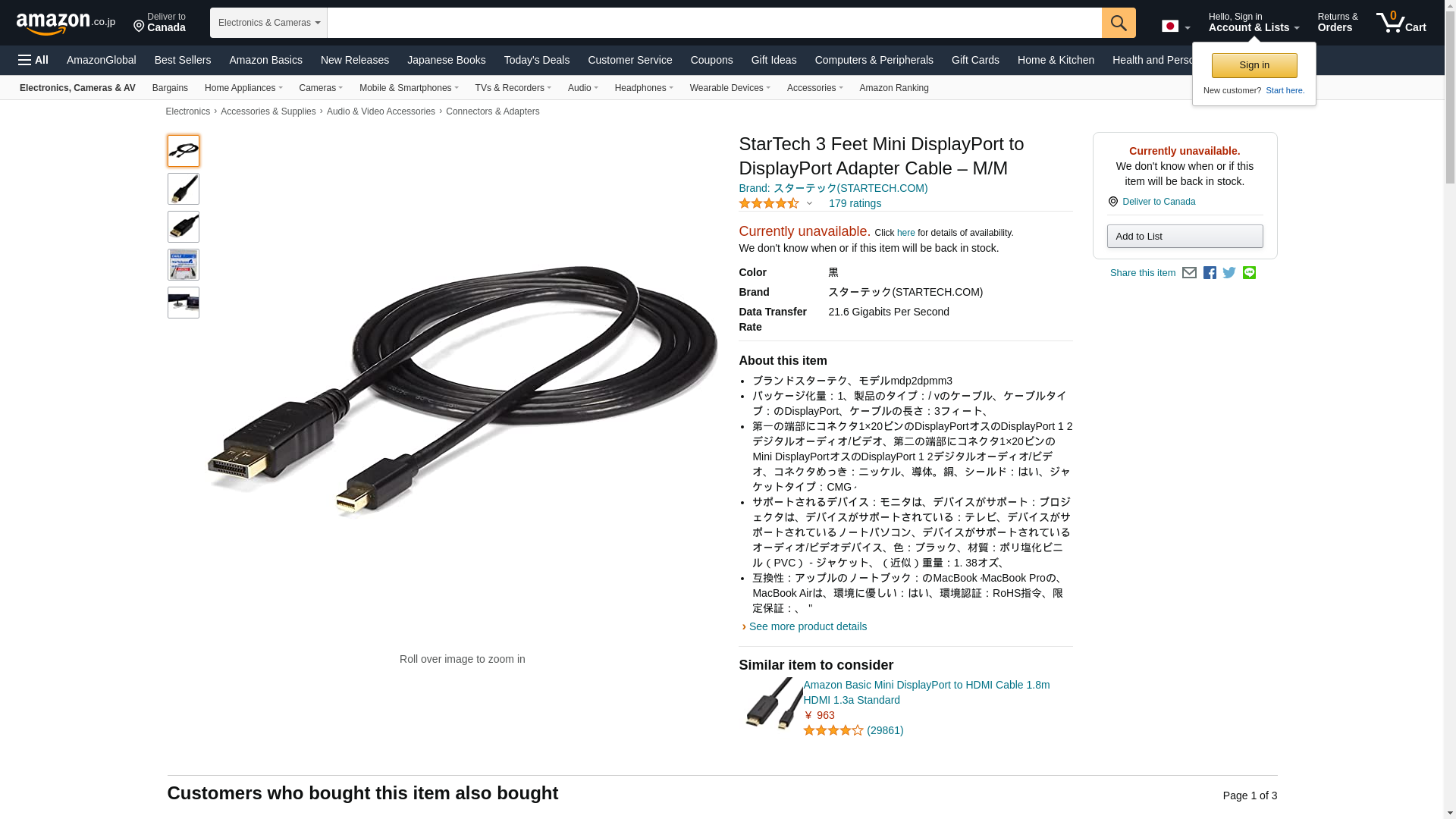
Task: Expand the Electronics & Cameras search category dropdown
Action: [x=268, y=23]
